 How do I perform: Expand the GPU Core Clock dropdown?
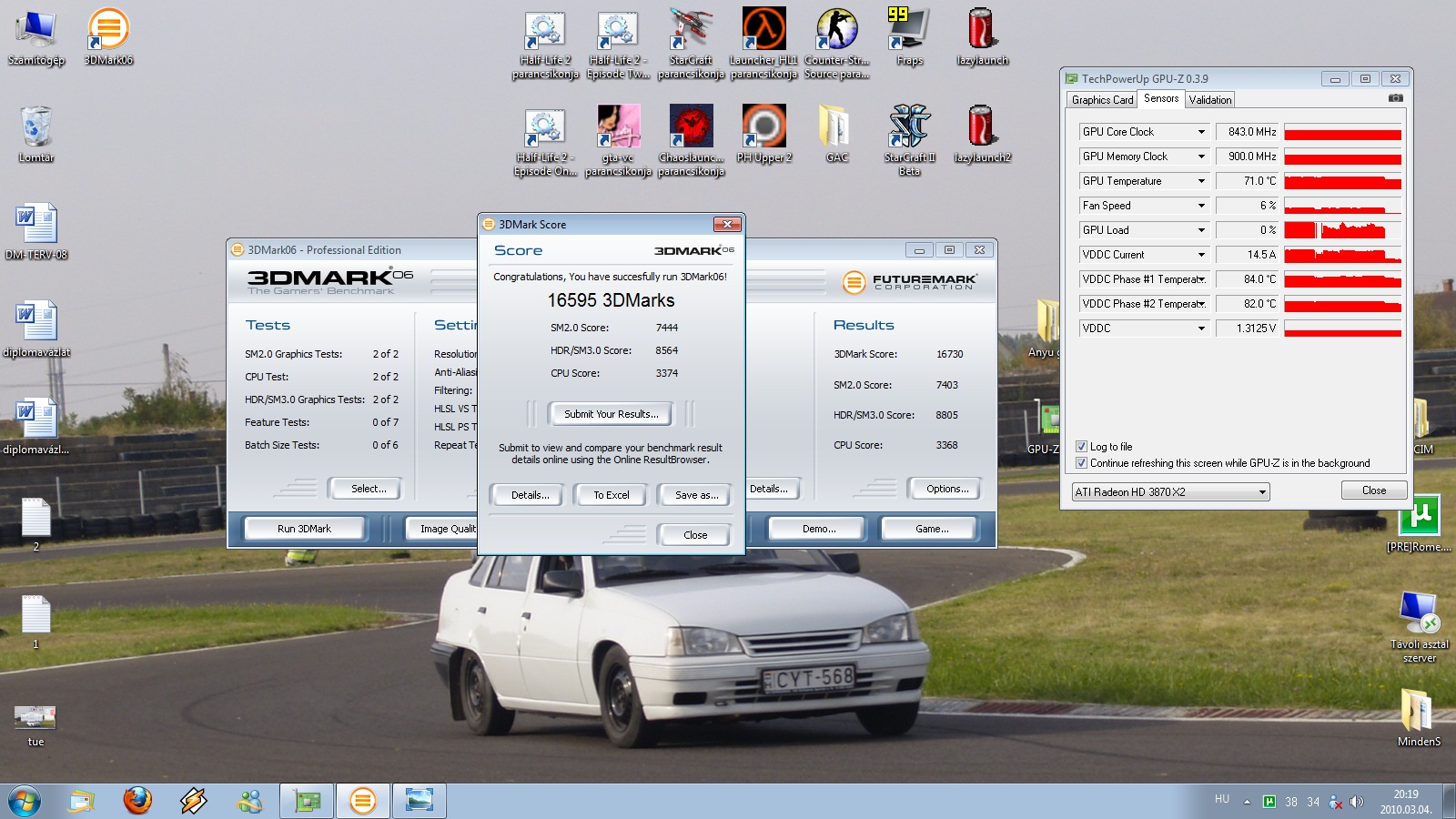(1201, 132)
